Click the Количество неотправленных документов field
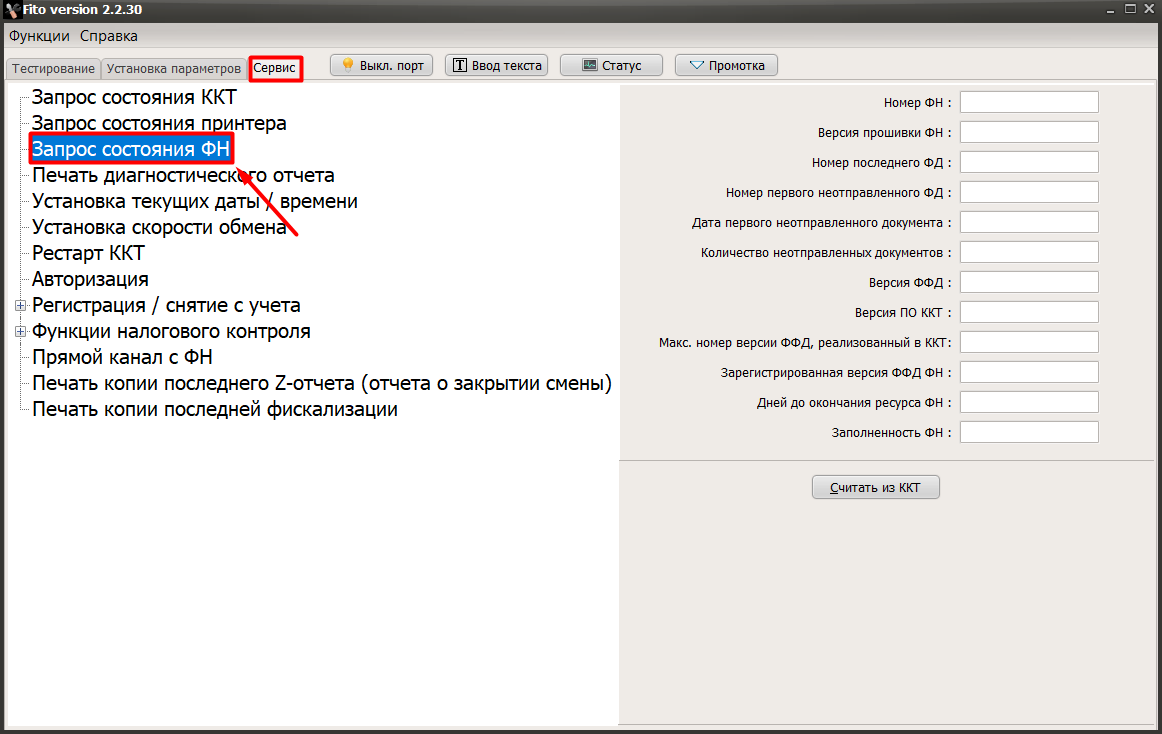Viewport: 1162px width, 734px height. (1029, 252)
